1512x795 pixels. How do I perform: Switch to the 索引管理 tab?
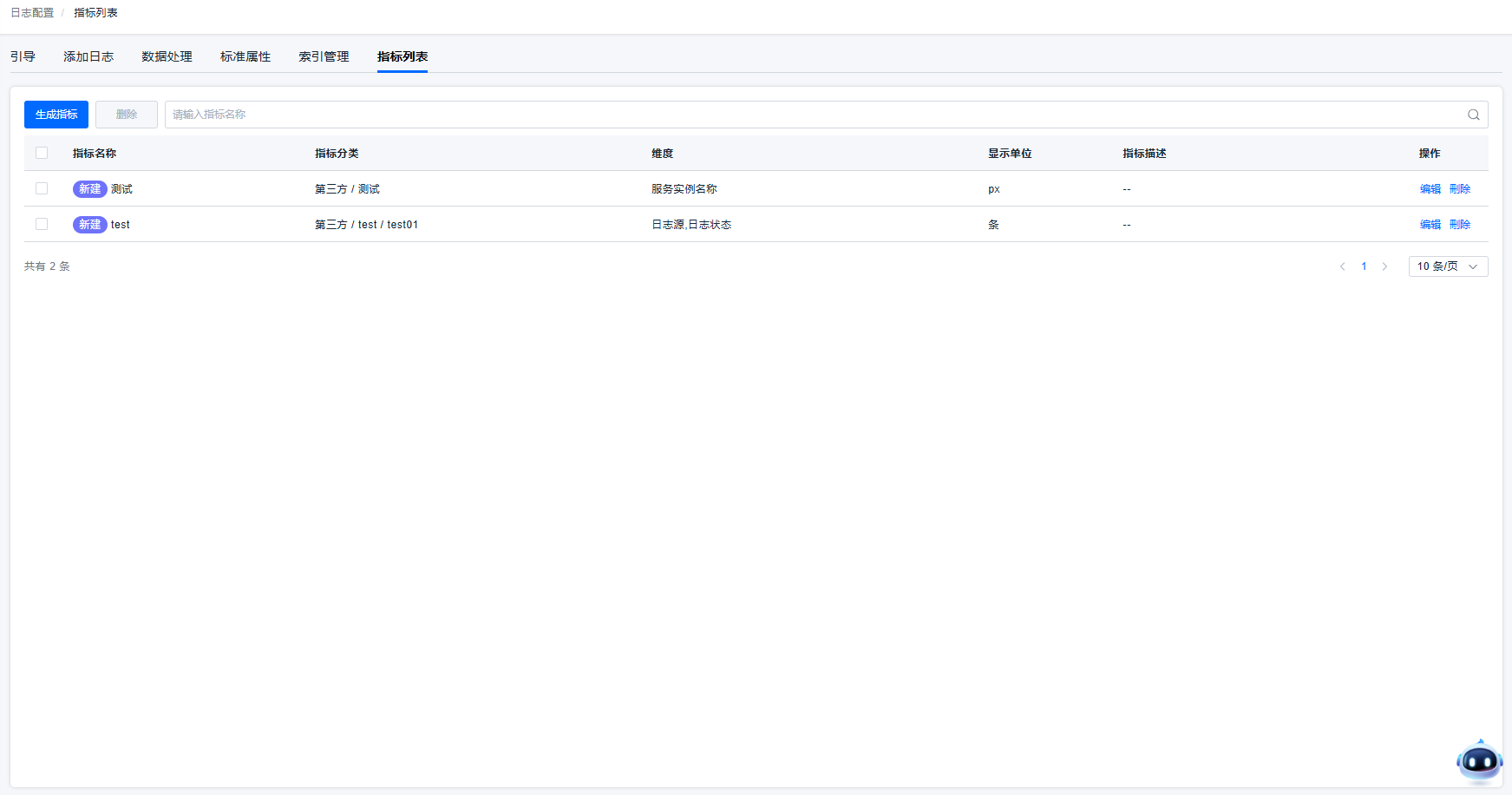pyautogui.click(x=324, y=56)
